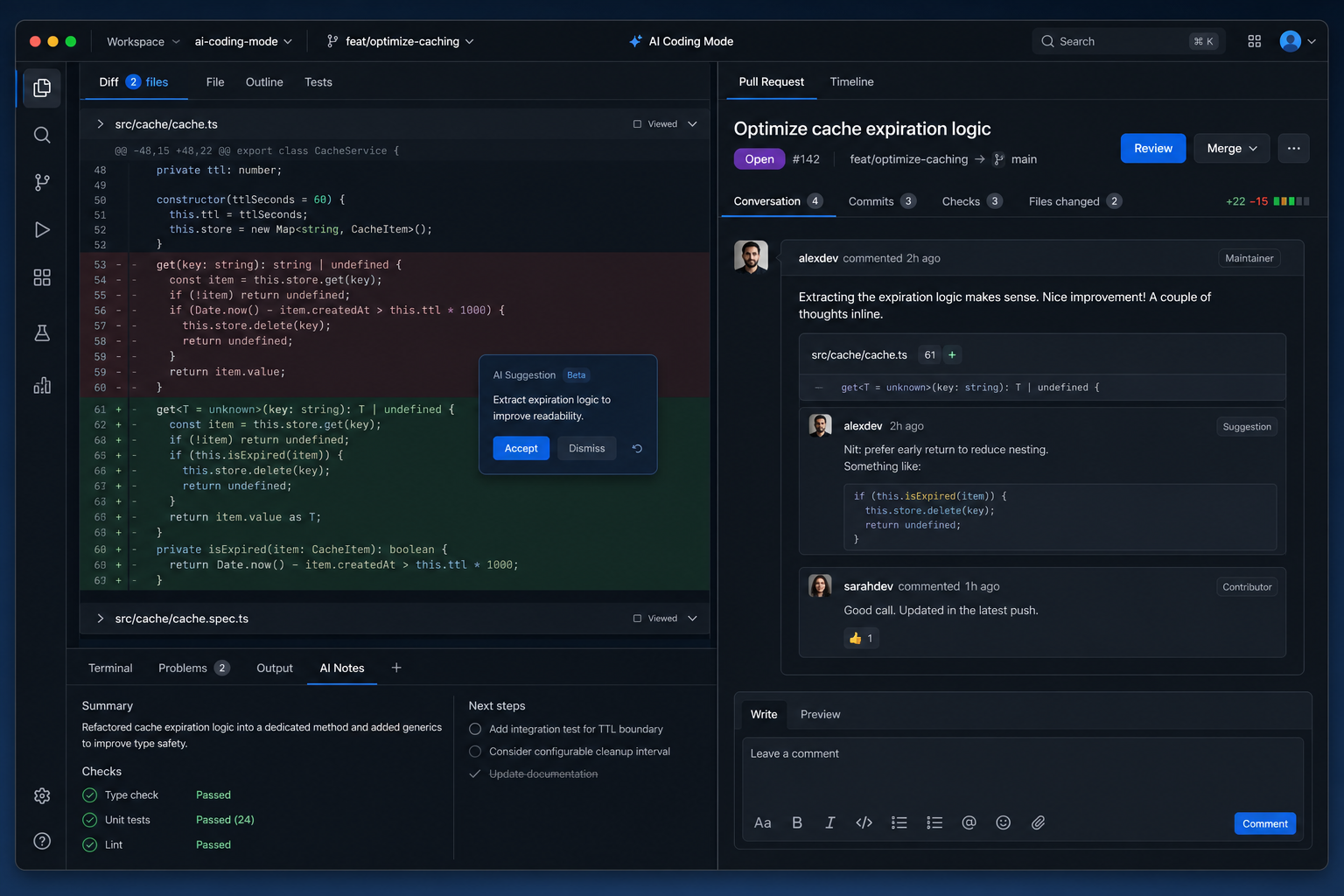
Task: Open Merge options dropdown
Action: (x=1231, y=148)
